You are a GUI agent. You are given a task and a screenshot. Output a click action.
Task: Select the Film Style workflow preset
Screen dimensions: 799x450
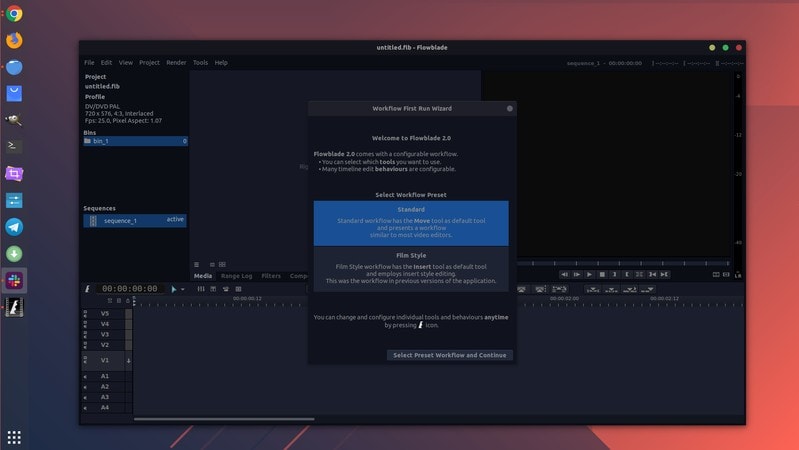[411, 269]
